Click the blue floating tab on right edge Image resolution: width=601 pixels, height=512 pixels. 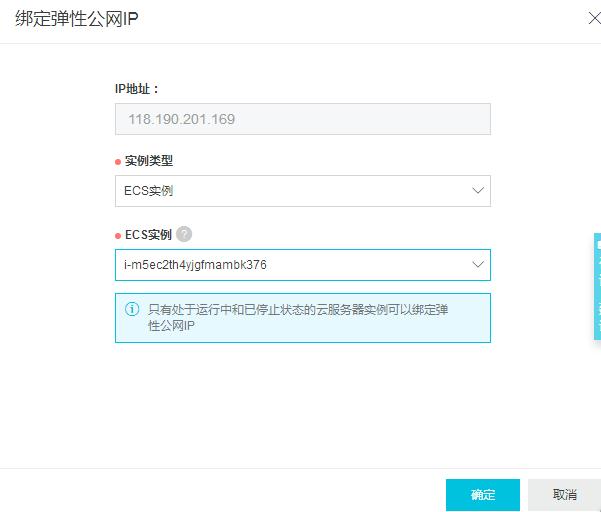pyautogui.click(x=596, y=286)
